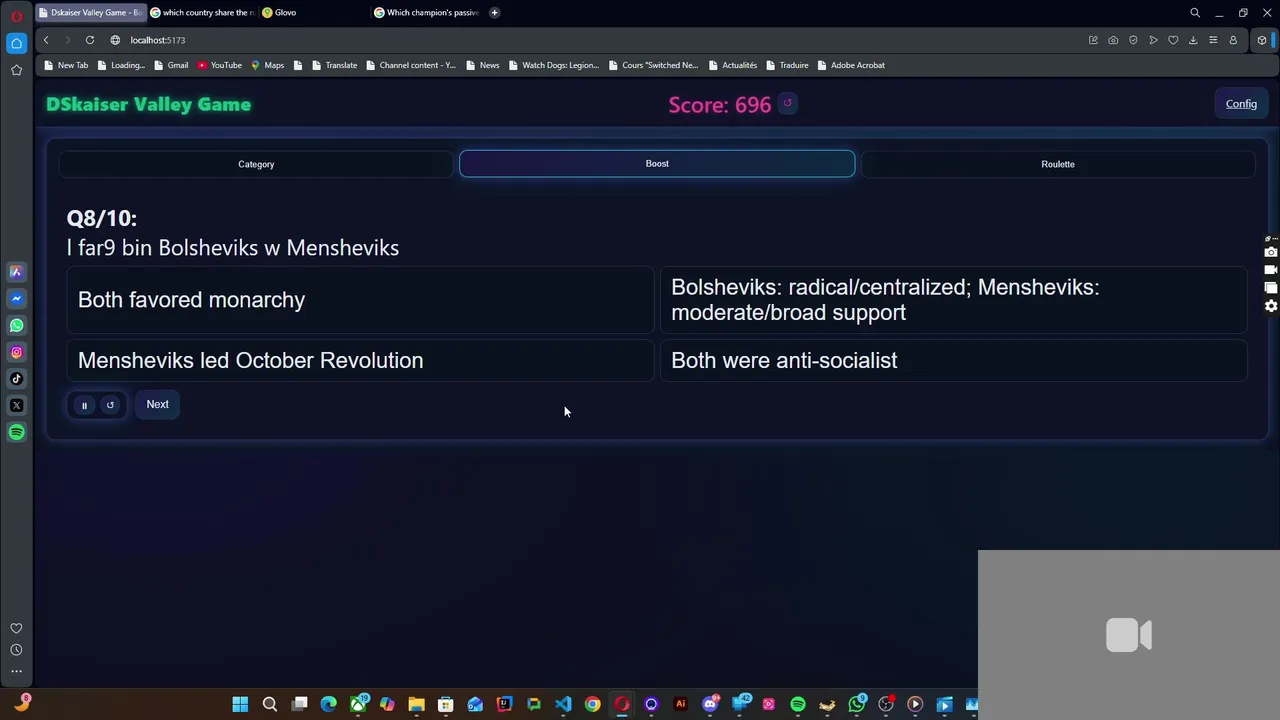Open a new browser tab
1280x720 pixels.
[494, 12]
